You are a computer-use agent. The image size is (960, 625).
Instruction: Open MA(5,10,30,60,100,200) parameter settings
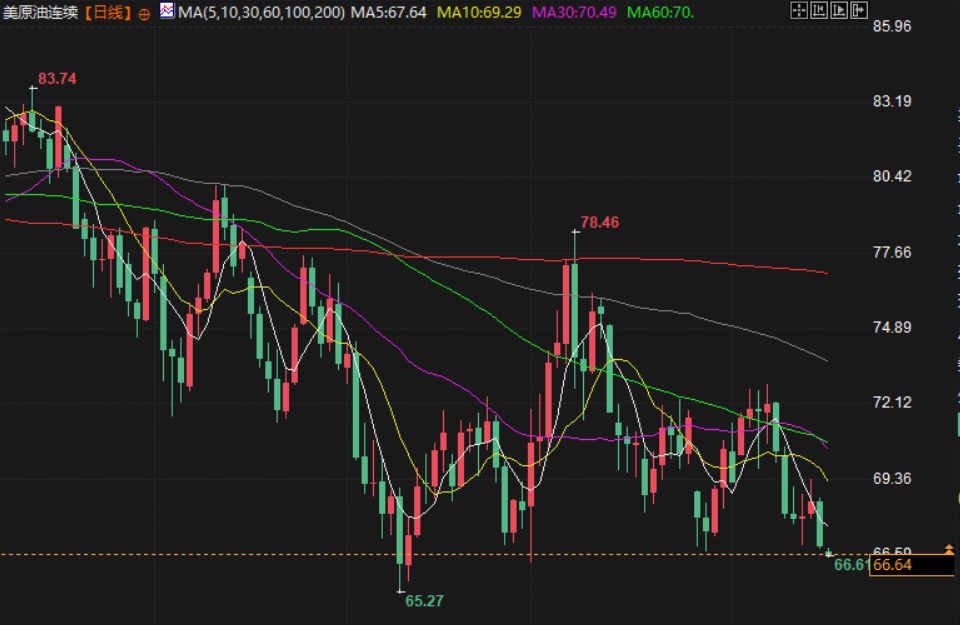pos(261,12)
